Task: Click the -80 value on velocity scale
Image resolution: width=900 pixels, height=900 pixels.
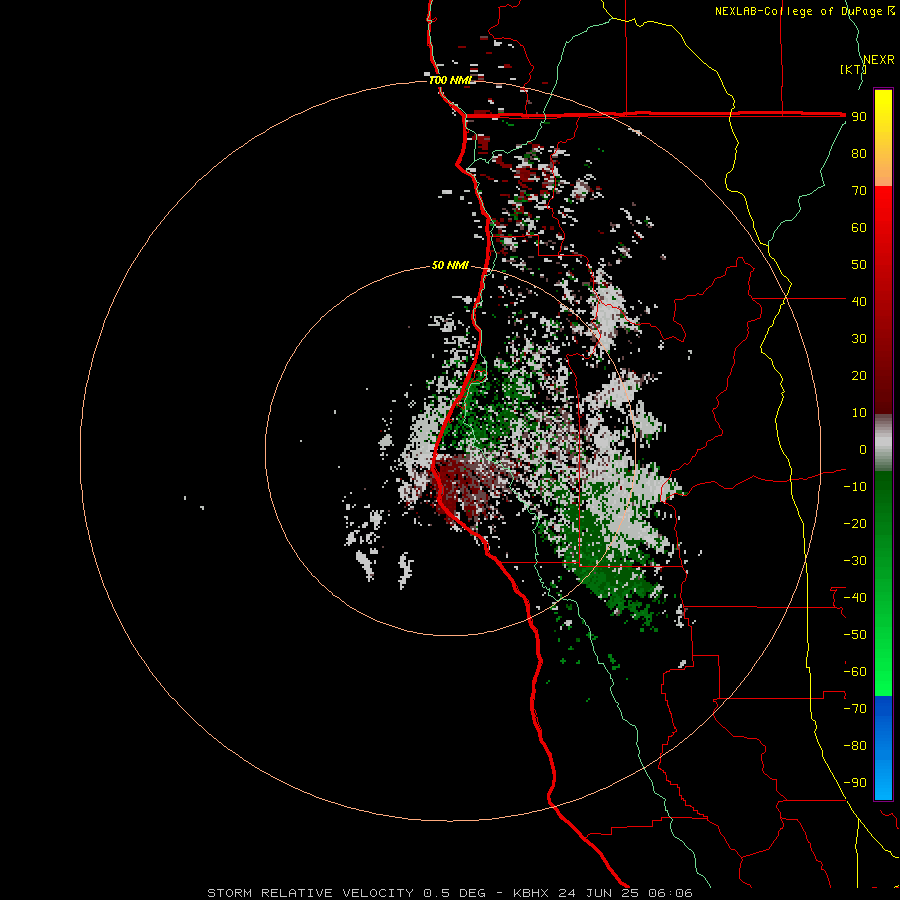Action: pyautogui.click(x=855, y=746)
